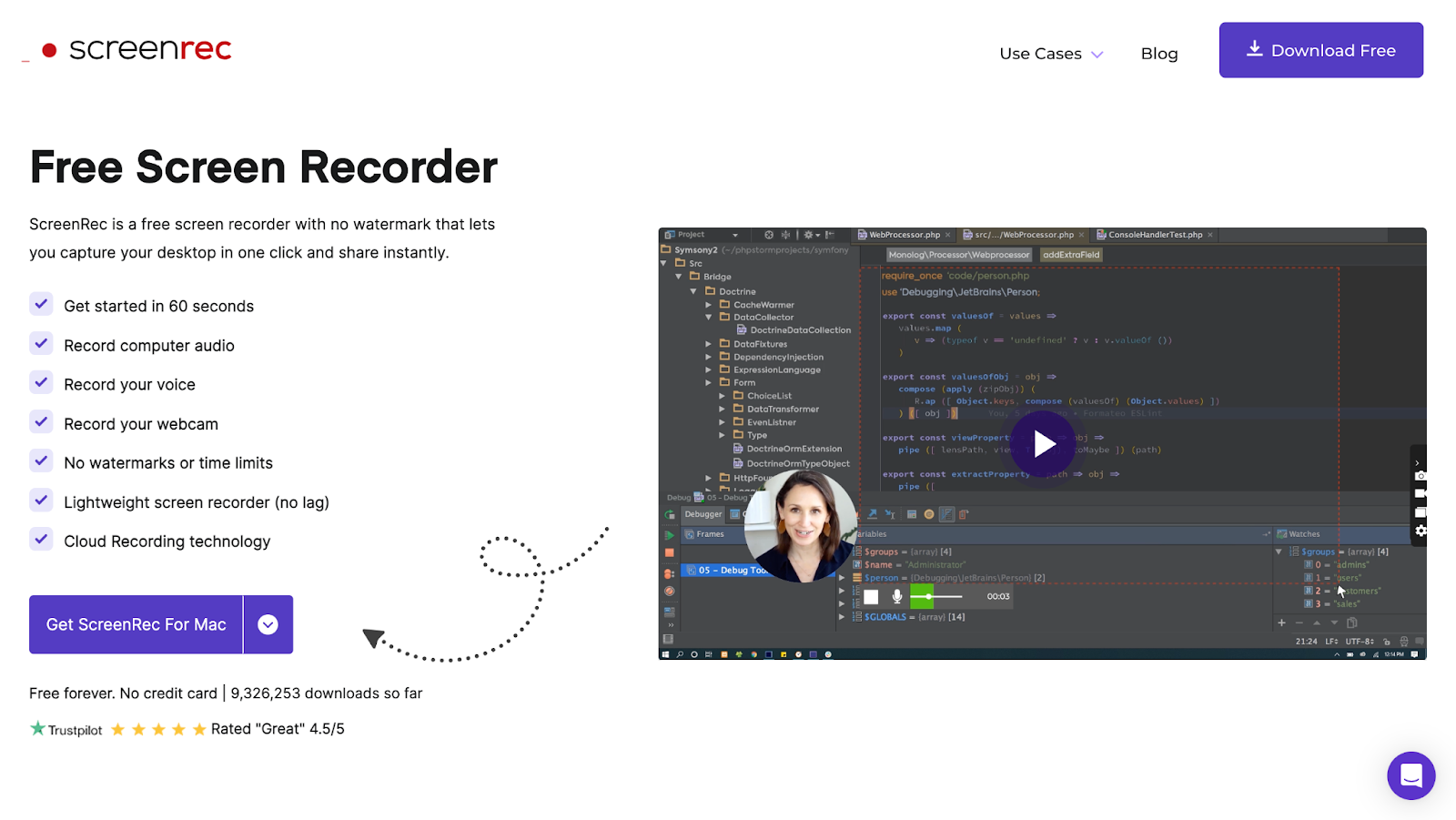The image size is (1456, 820).
Task: Select the 05 - Debug frame row
Action: coord(758,571)
